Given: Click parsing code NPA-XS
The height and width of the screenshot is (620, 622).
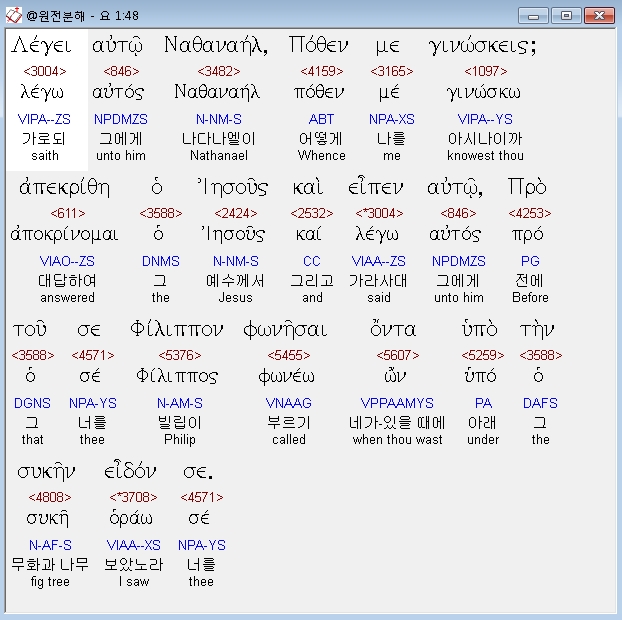Looking at the screenshot, I should (392, 119).
